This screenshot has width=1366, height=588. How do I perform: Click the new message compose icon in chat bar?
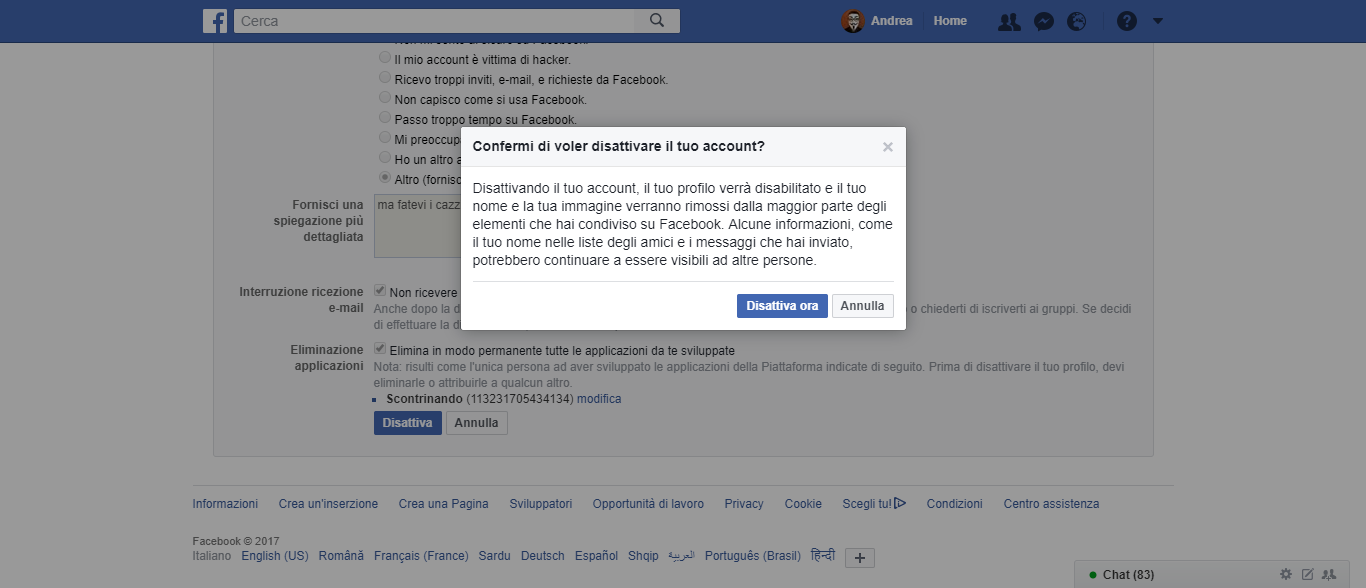click(1307, 575)
